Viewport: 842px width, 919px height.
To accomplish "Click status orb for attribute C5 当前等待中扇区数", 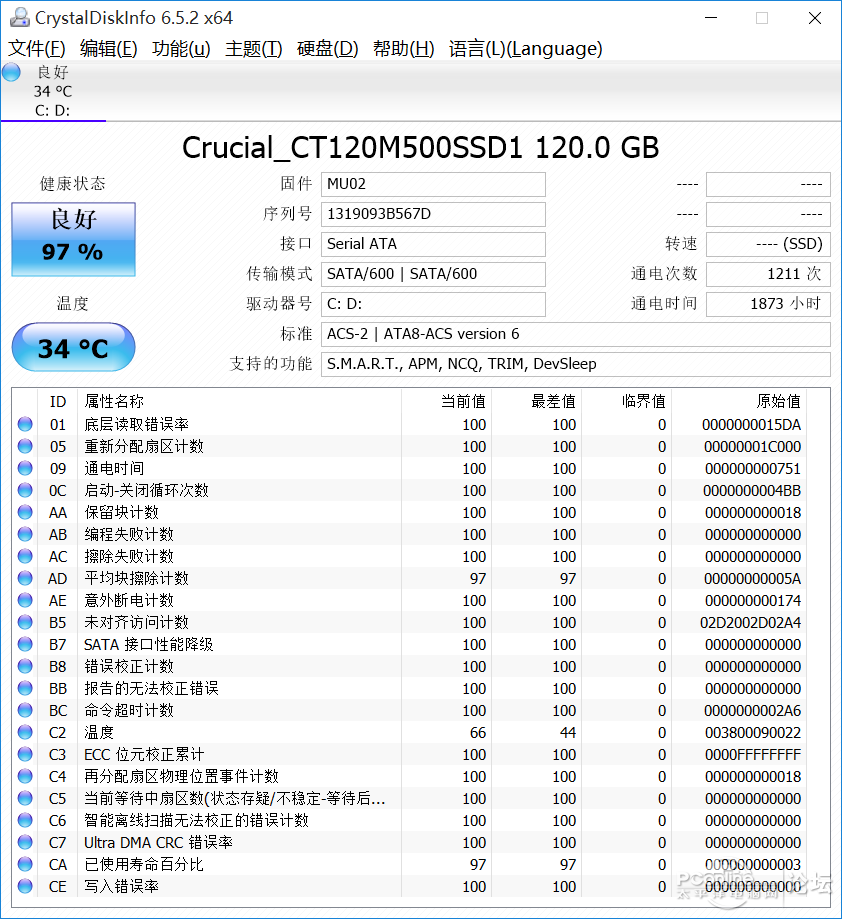I will (x=25, y=798).
